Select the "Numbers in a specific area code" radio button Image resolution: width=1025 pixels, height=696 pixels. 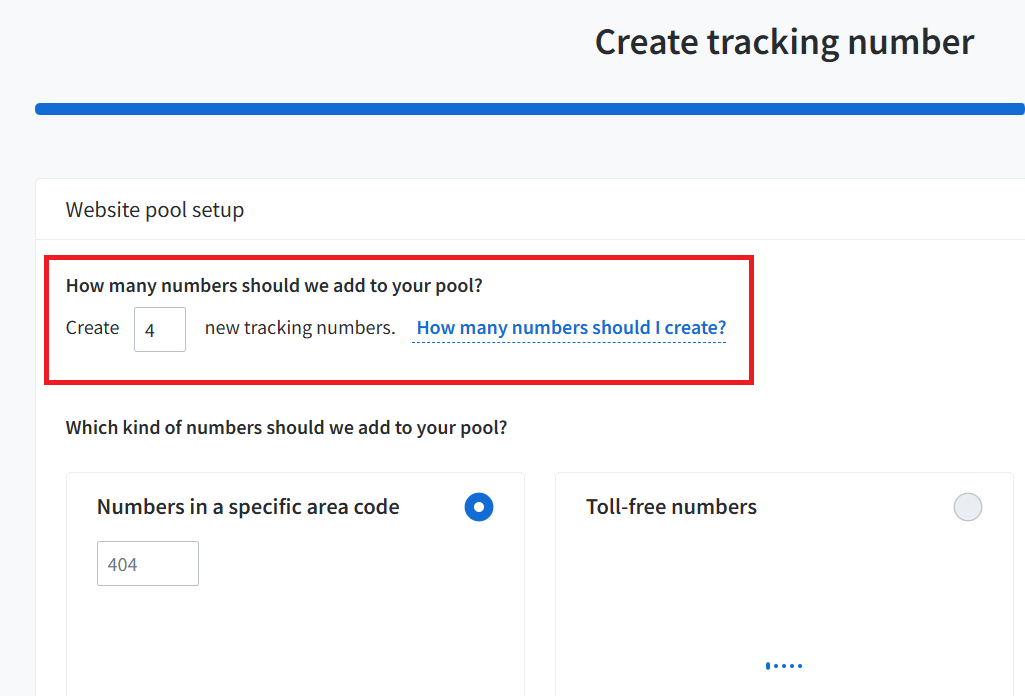click(x=479, y=507)
